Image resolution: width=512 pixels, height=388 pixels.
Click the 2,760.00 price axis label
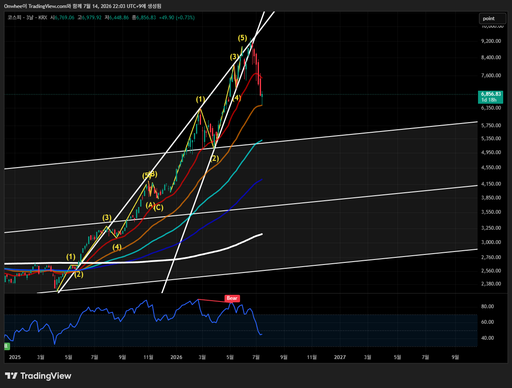point(491,257)
